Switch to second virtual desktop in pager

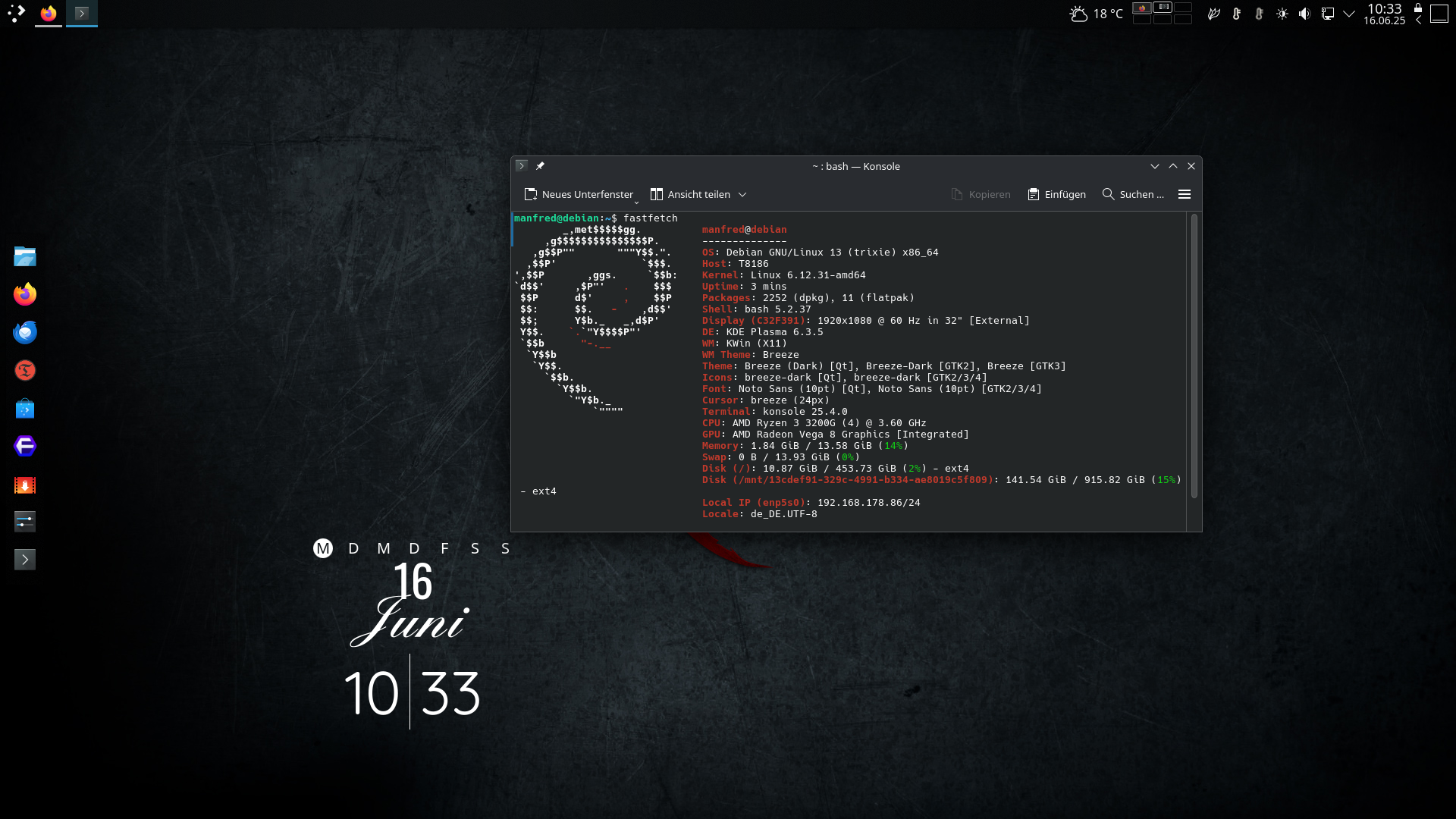click(x=1162, y=8)
